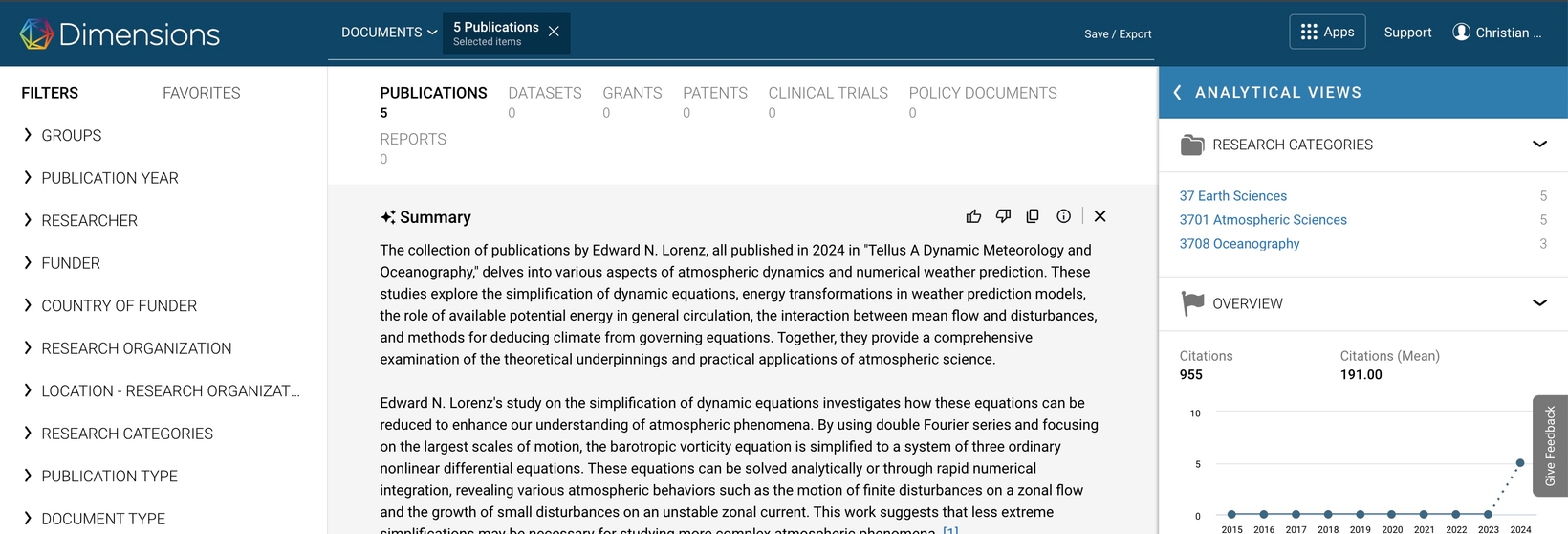Copy the summary text with copy icon
The height and width of the screenshot is (534, 1568).
point(1033,216)
